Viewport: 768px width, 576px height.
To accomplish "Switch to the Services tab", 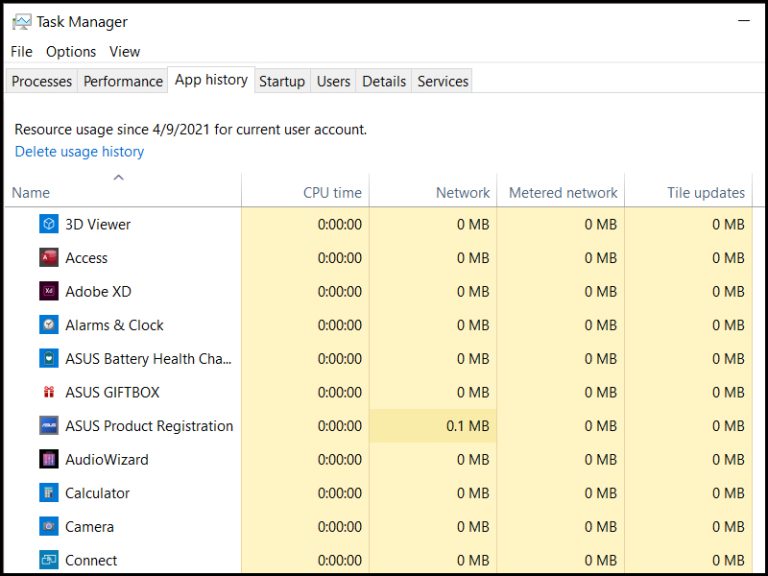I will pos(443,81).
